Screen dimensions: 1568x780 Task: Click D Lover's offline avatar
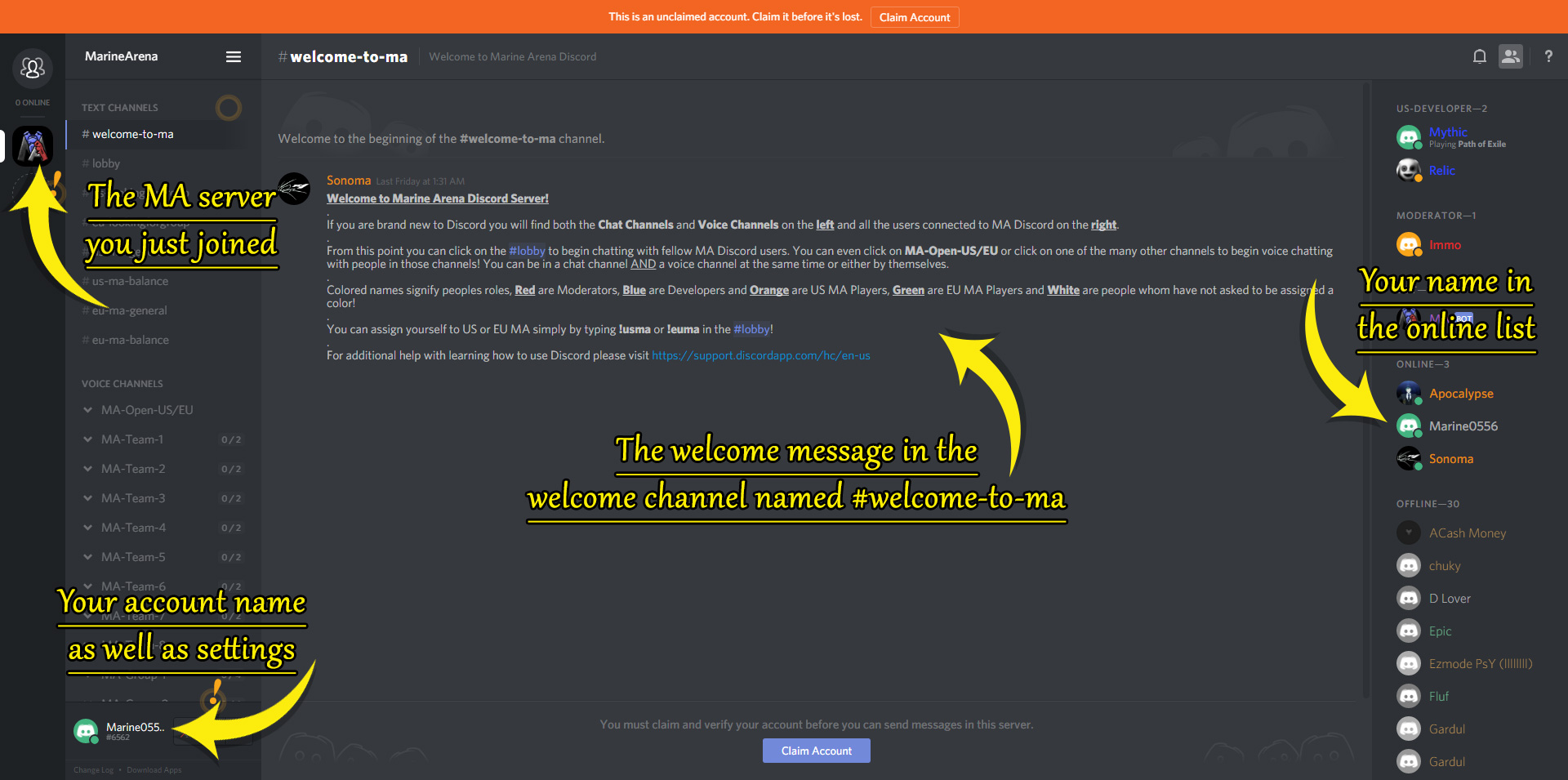click(x=1409, y=598)
